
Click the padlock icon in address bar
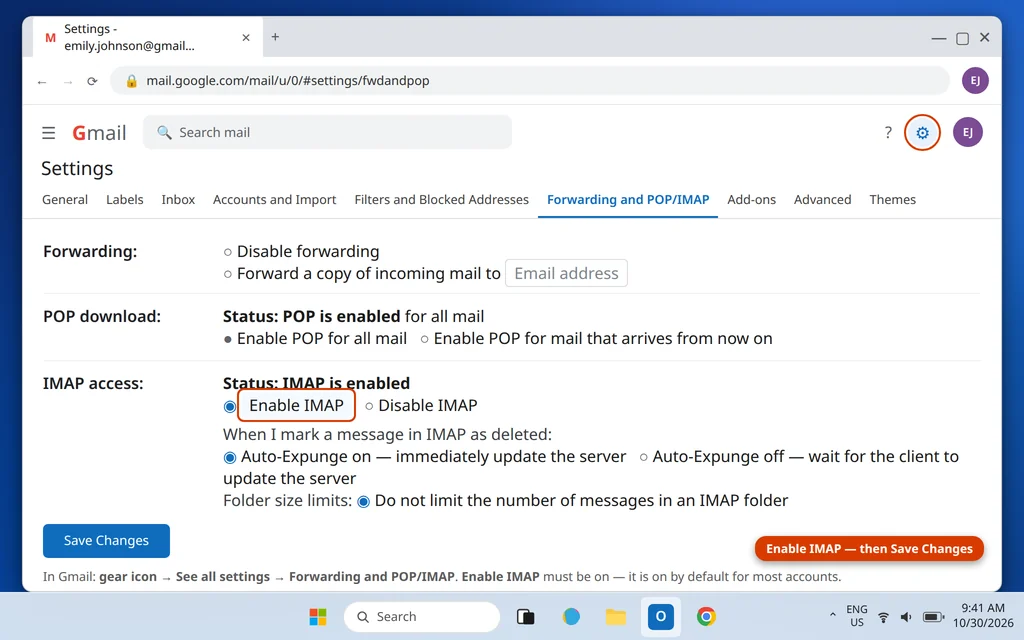131,81
